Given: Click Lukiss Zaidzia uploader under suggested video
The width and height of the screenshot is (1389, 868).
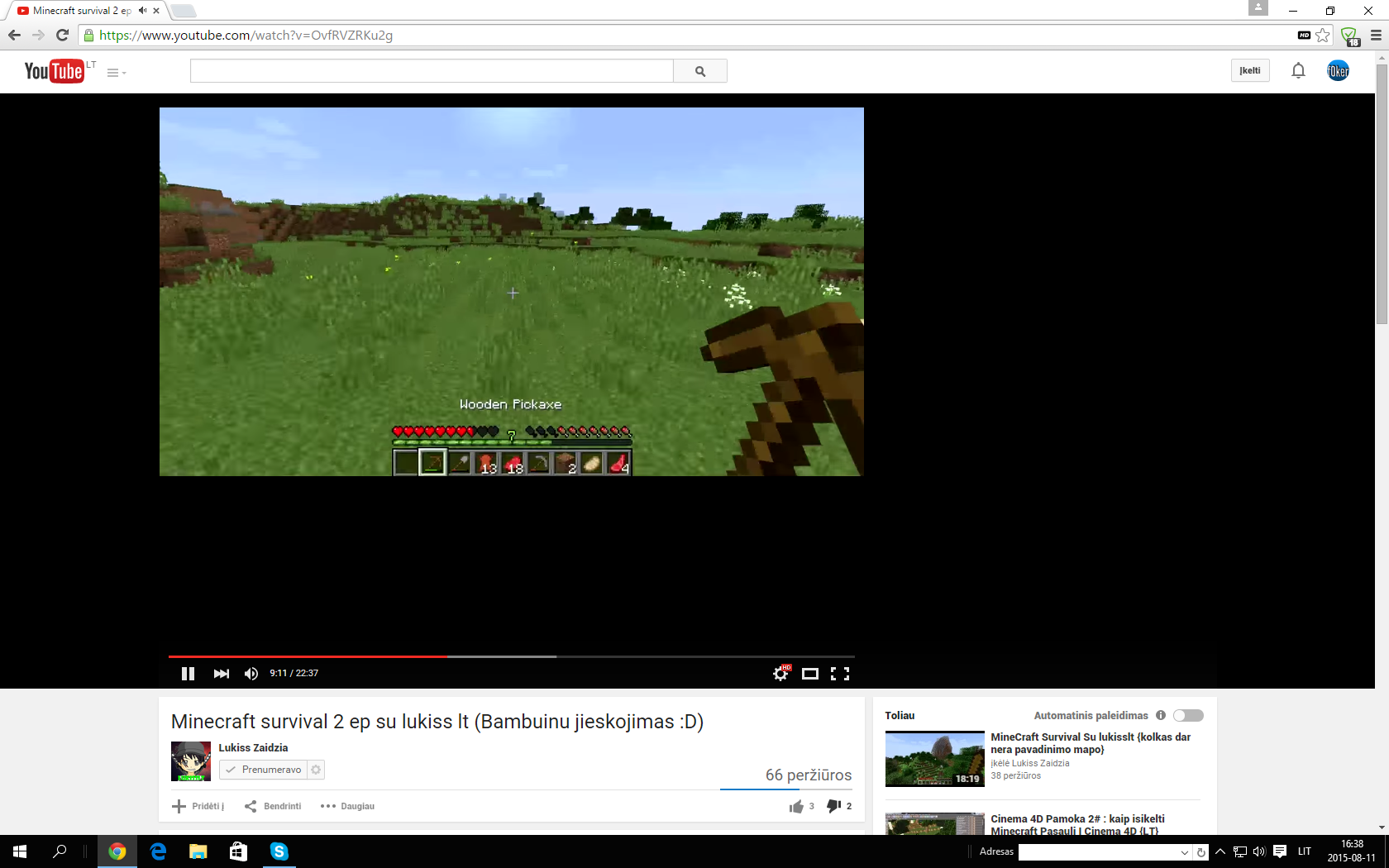Looking at the screenshot, I should [1040, 764].
